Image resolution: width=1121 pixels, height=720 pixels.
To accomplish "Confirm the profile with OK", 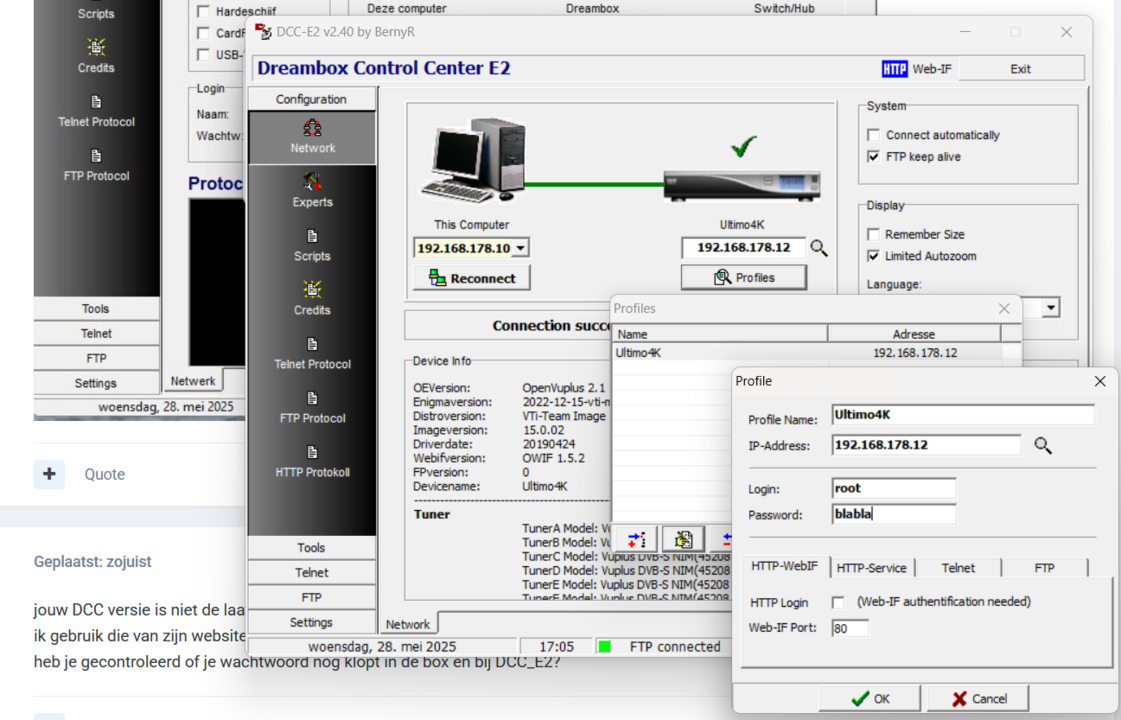I will pos(869,697).
